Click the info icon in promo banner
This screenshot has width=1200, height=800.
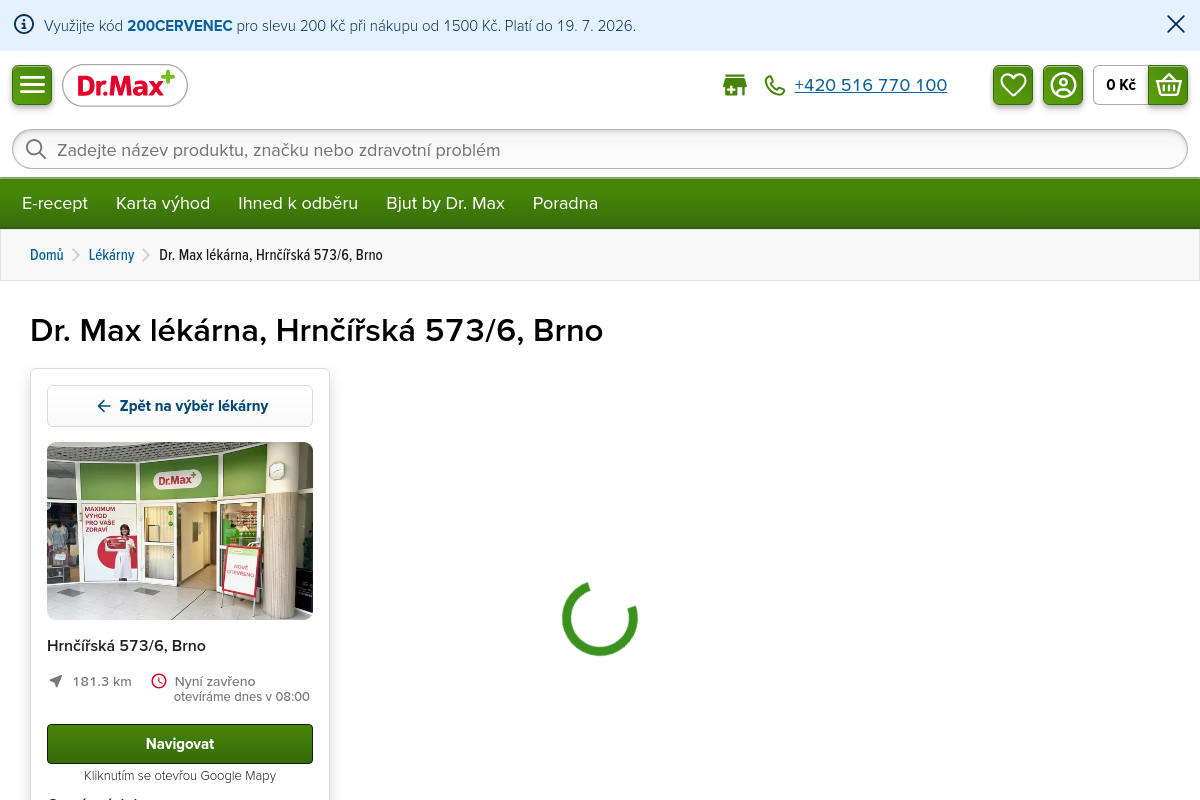(24, 25)
